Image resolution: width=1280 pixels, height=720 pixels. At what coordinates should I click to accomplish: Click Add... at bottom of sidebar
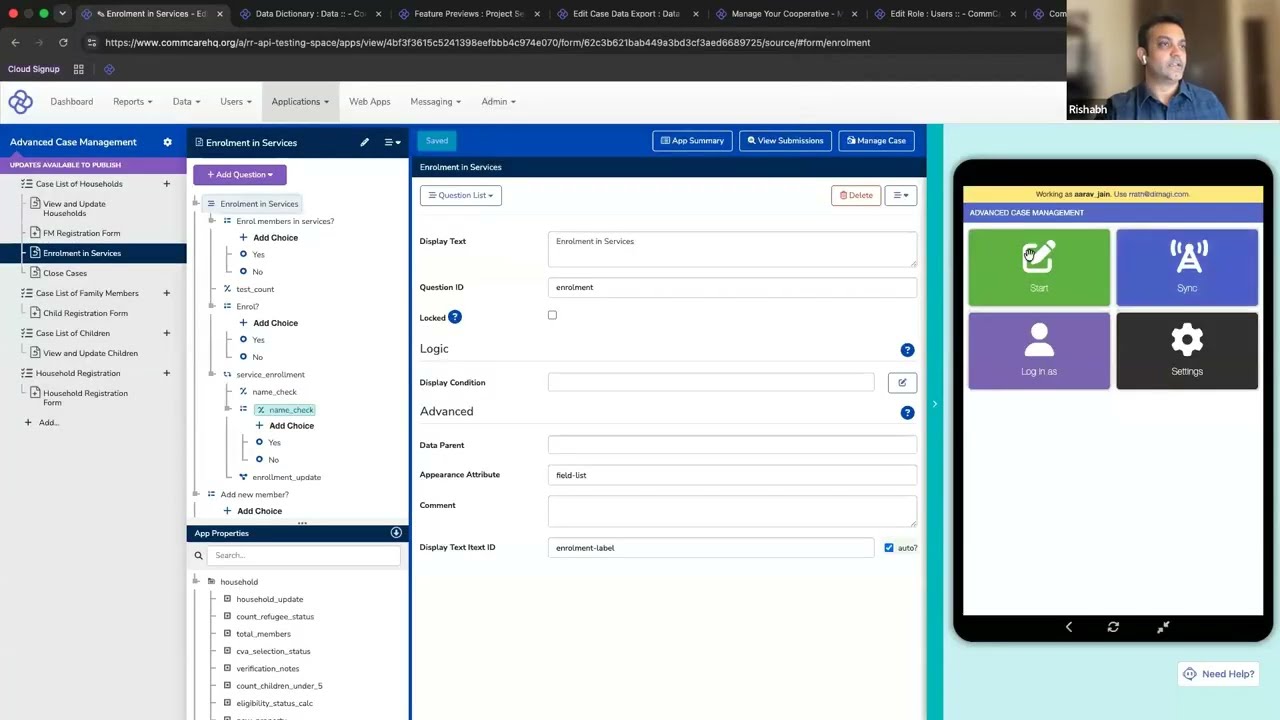[41, 422]
